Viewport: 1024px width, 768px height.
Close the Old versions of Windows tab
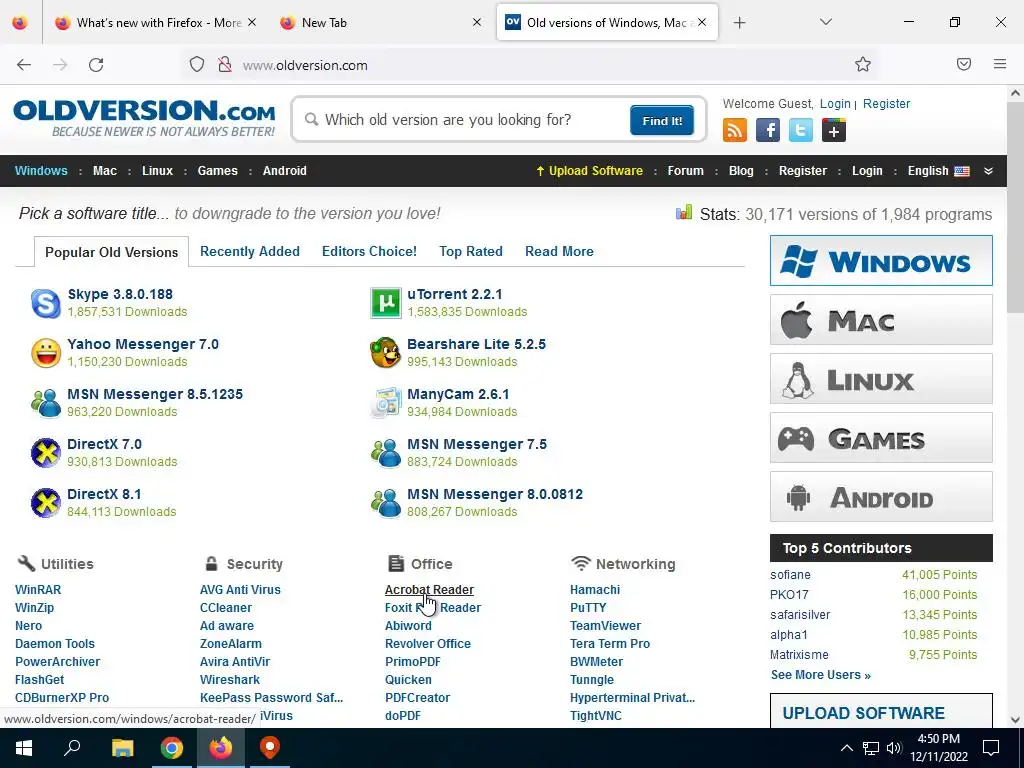click(x=702, y=22)
